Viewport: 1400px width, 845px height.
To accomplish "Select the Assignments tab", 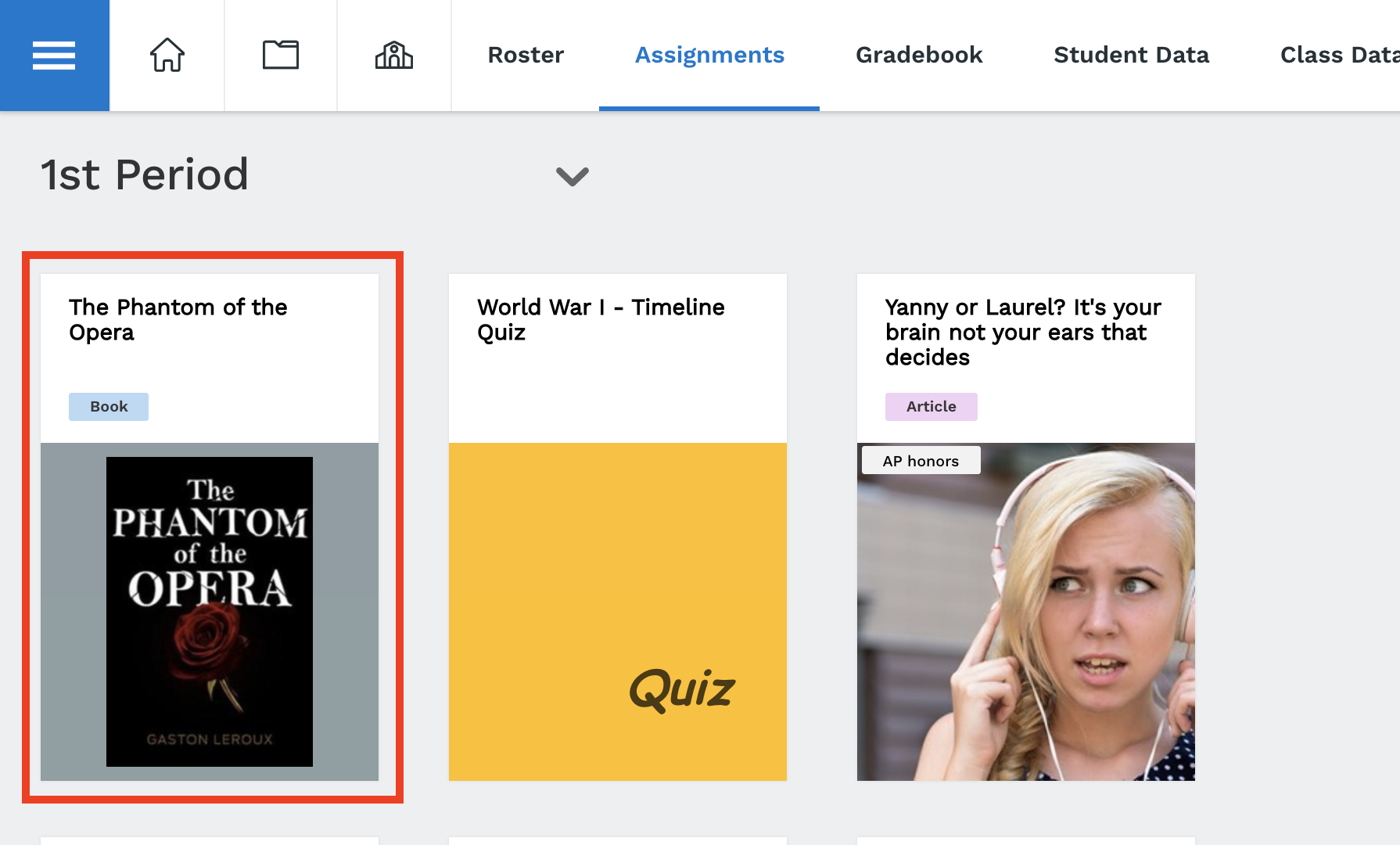I will point(709,56).
